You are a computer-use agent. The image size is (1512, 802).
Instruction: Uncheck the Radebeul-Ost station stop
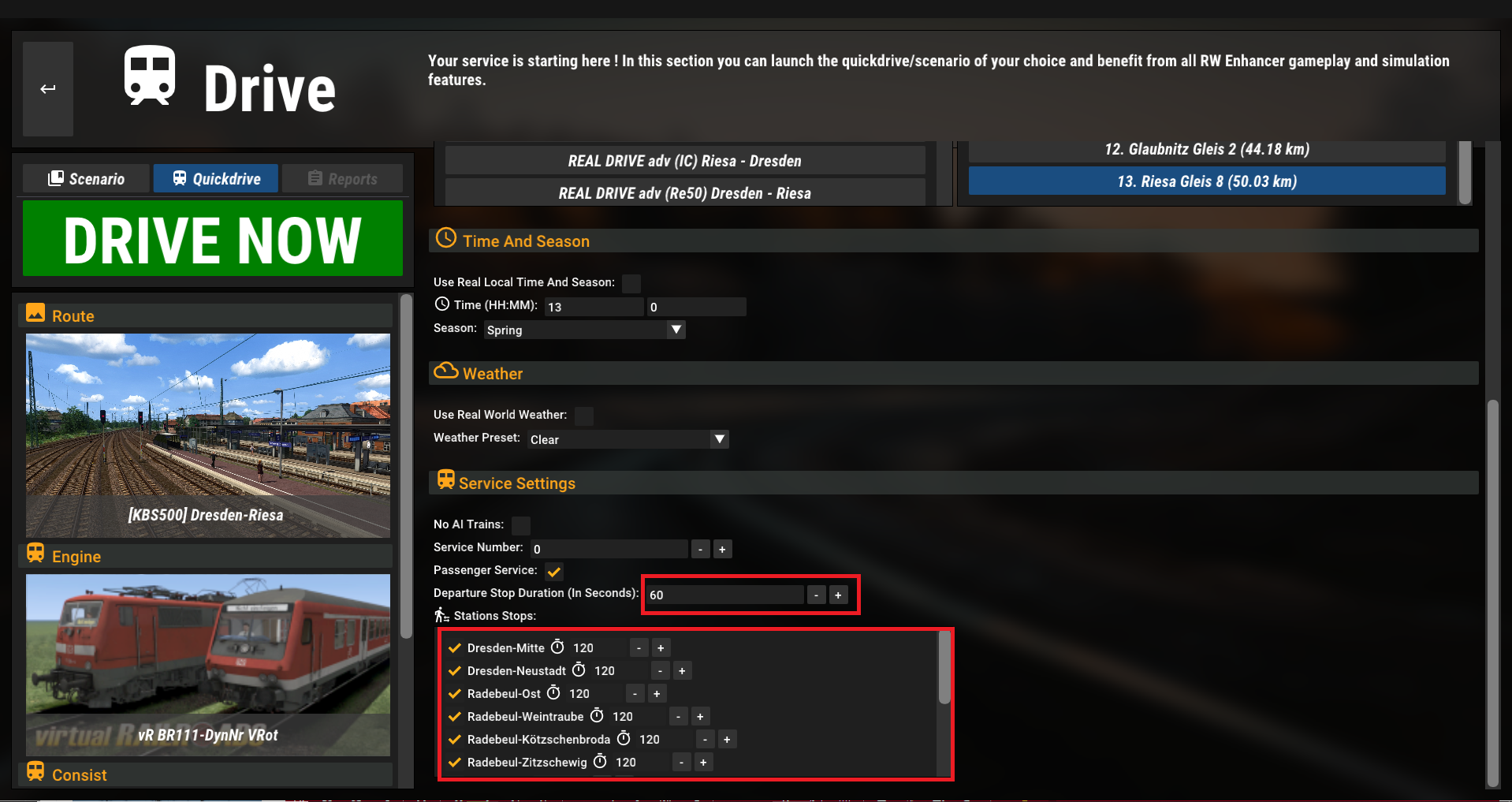point(455,694)
